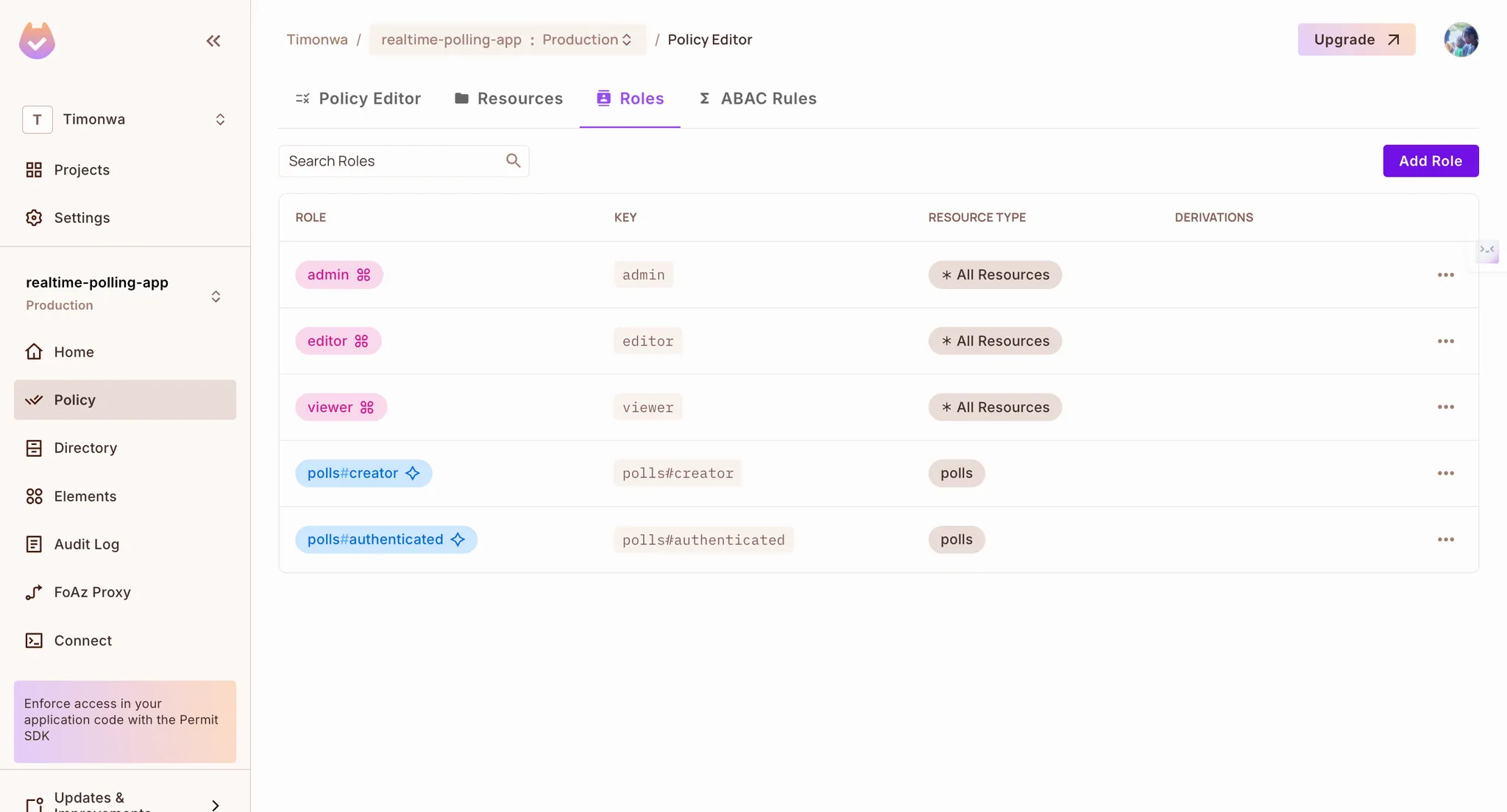Open options menu for admin role

(1445, 275)
